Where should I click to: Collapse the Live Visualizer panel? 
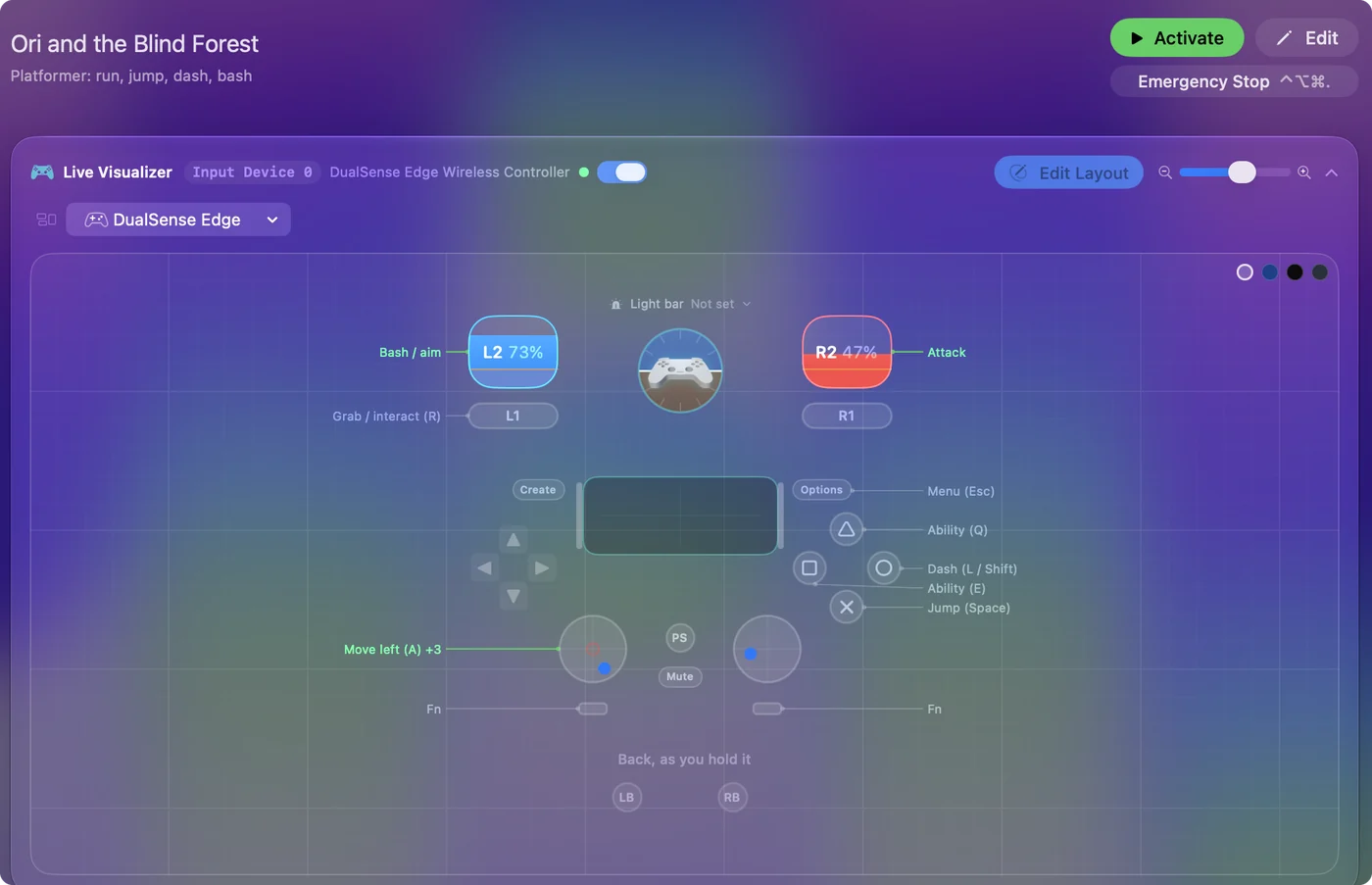[x=1332, y=172]
